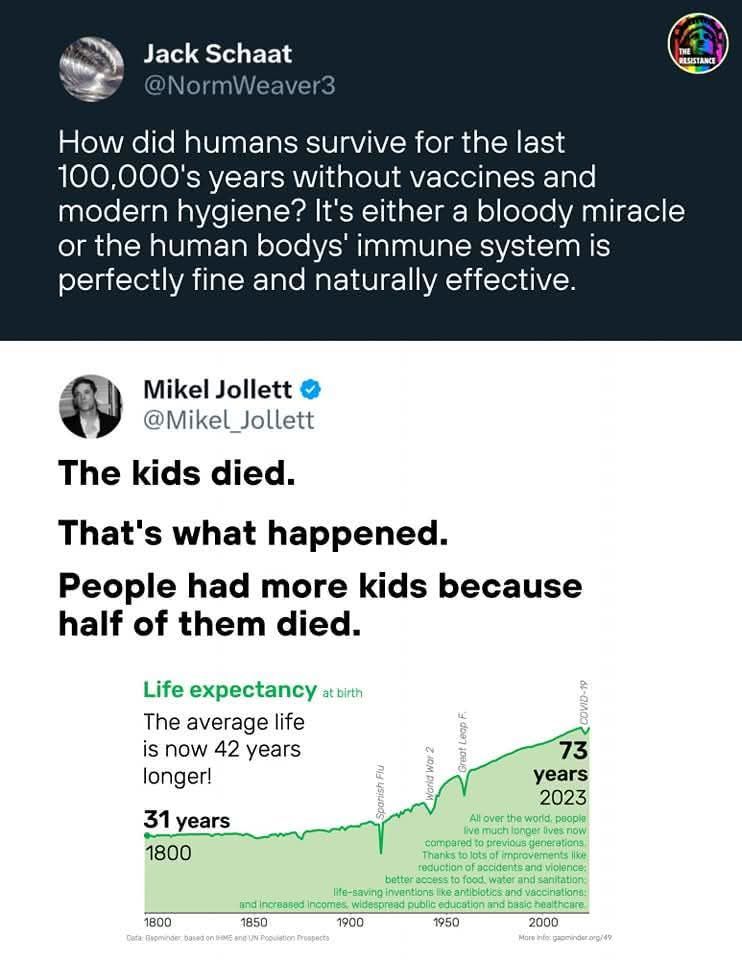The image size is (742, 960).
Task: Click the Gapminder data source caption
Action: (x=228, y=937)
